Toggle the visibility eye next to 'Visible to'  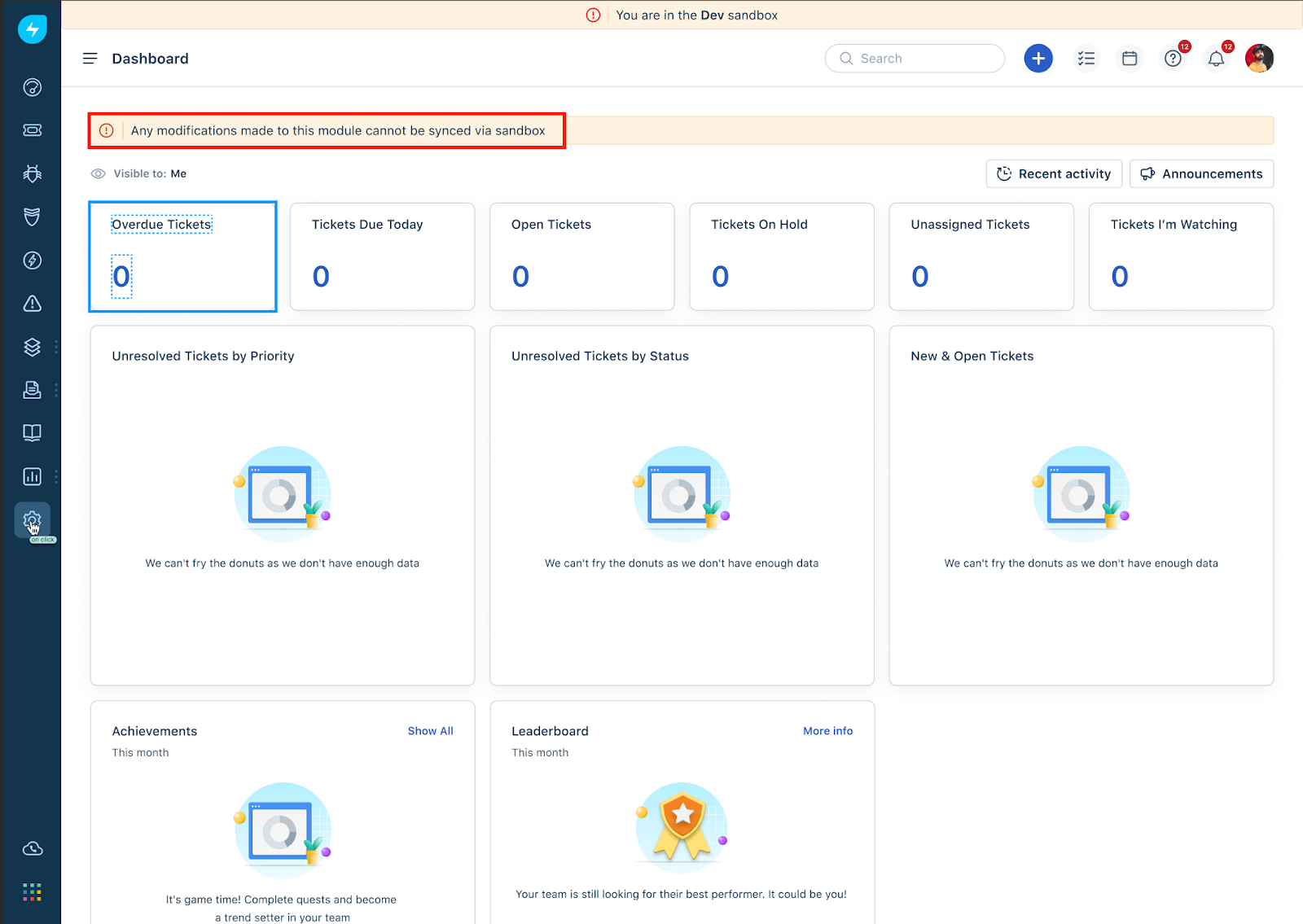pyautogui.click(x=97, y=173)
